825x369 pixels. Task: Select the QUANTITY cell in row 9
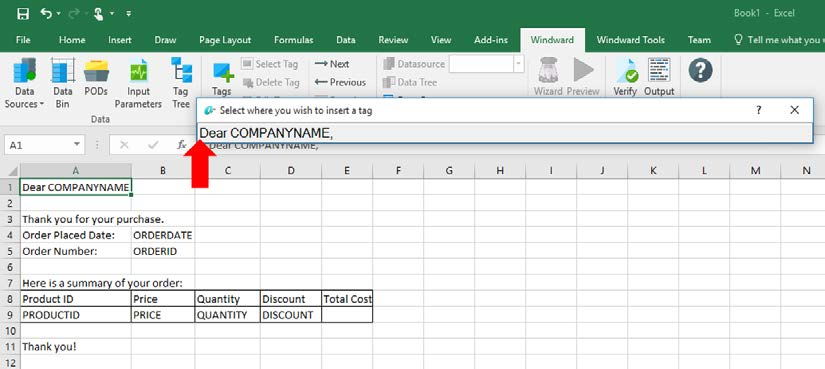pos(227,315)
